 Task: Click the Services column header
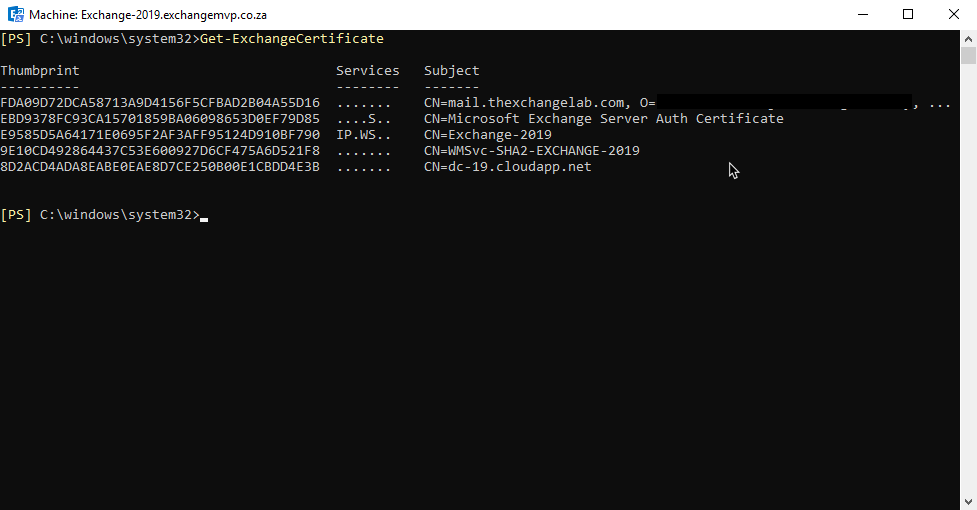click(x=368, y=70)
